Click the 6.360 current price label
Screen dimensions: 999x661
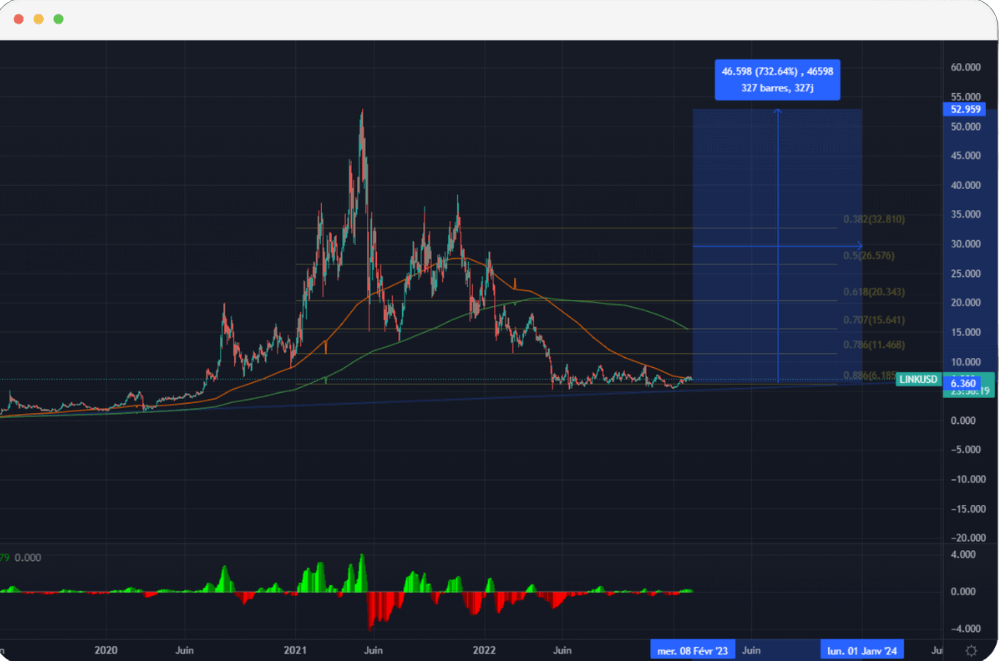point(962,383)
